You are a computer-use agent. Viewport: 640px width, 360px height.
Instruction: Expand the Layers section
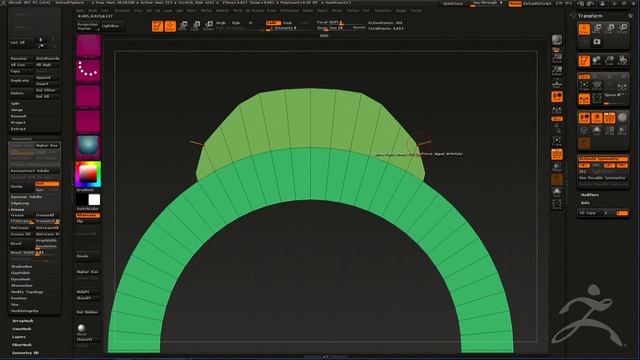click(19, 337)
